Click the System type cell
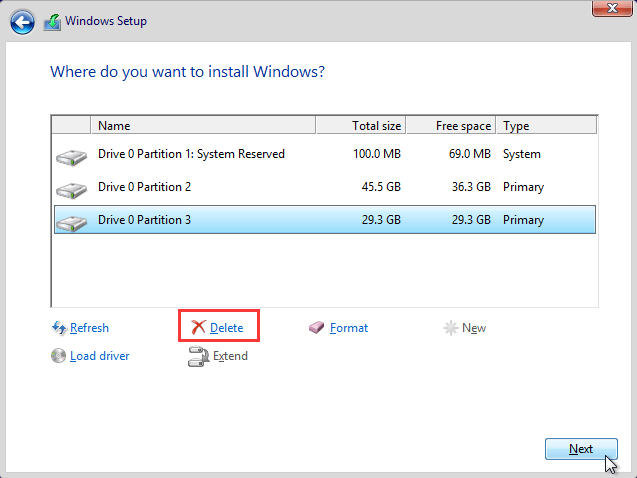637x478 pixels. 522,154
